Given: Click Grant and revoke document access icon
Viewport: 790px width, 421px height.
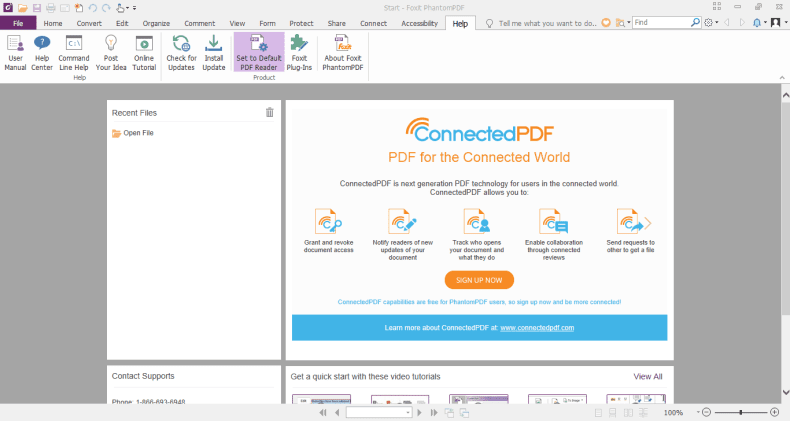Looking at the screenshot, I should [328, 221].
